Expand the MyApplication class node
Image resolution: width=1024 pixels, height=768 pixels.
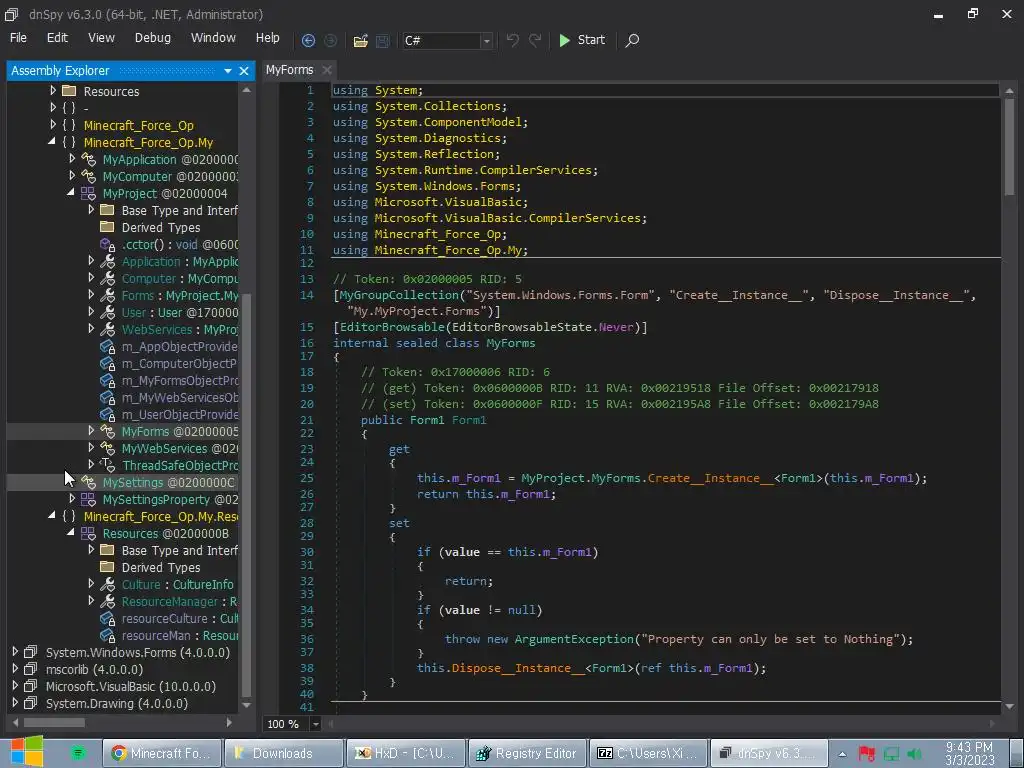71,159
